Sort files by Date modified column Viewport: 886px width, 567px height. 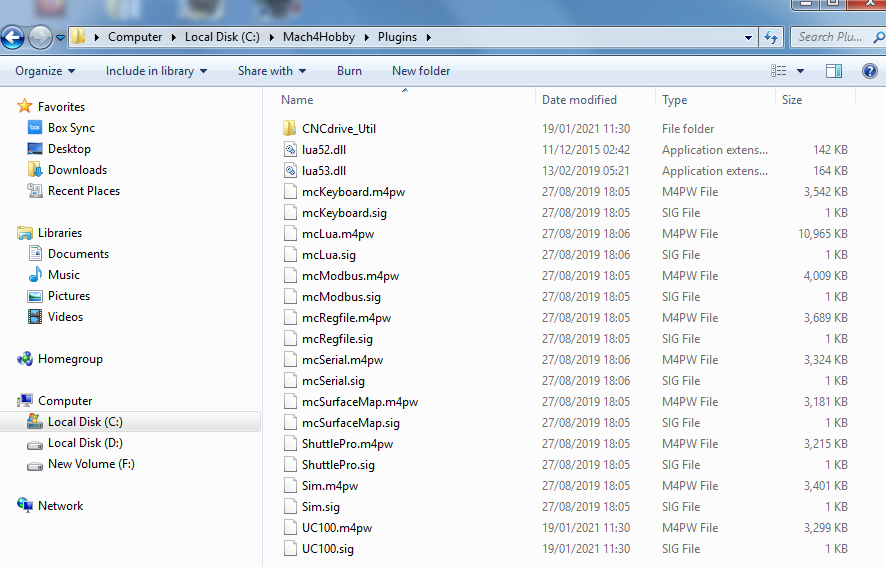click(x=579, y=100)
